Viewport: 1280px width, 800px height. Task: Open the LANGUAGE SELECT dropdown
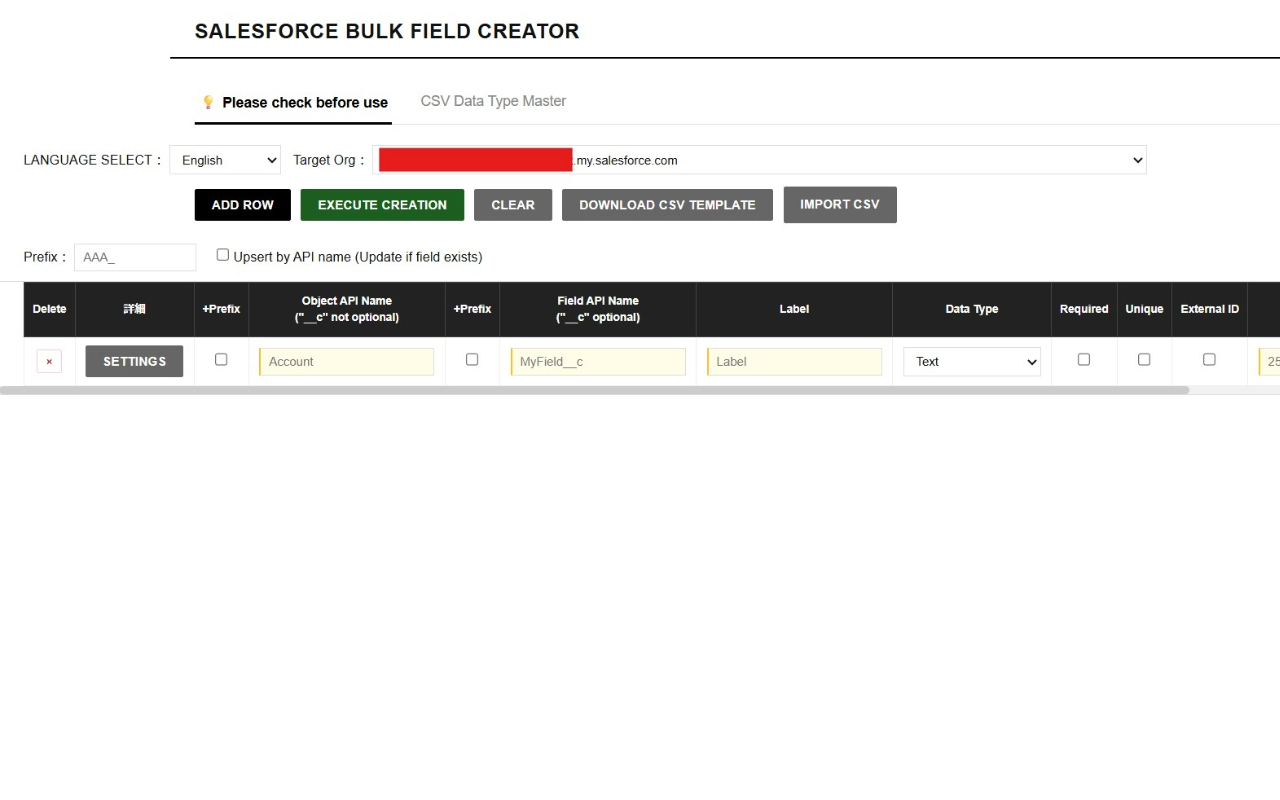pyautogui.click(x=224, y=160)
